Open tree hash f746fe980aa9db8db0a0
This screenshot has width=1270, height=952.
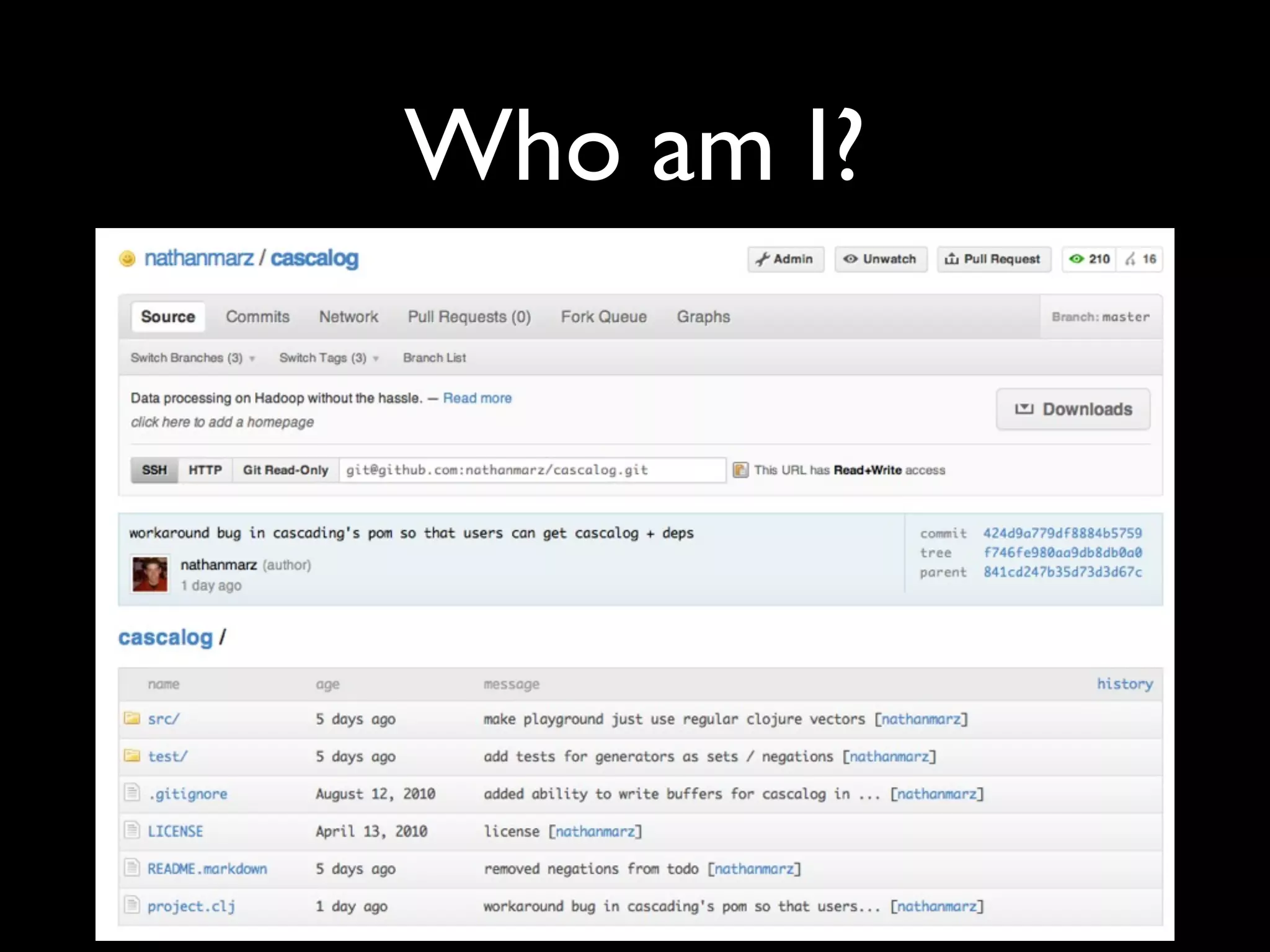(1062, 552)
